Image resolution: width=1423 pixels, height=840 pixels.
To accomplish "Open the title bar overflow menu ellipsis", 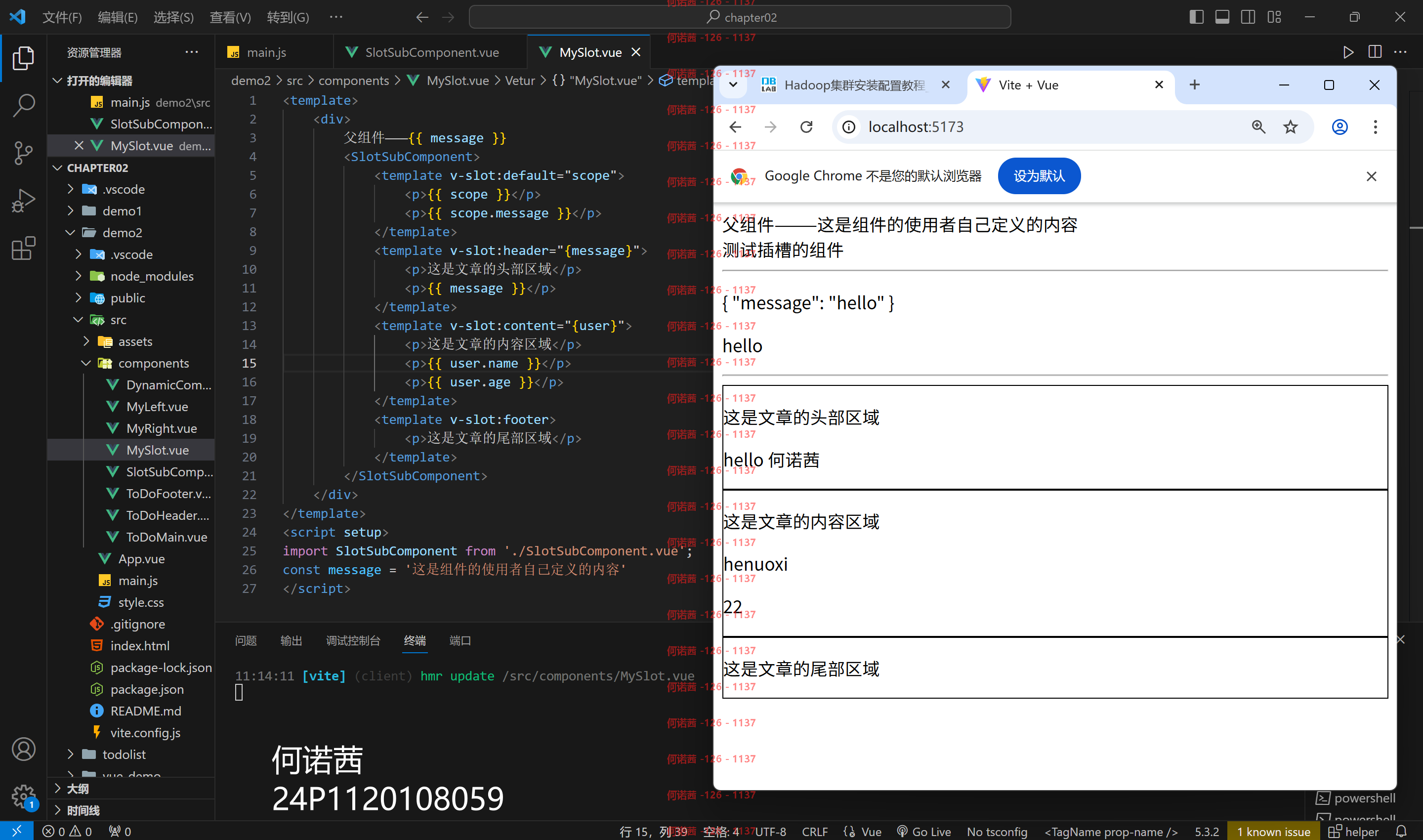I will [336, 17].
